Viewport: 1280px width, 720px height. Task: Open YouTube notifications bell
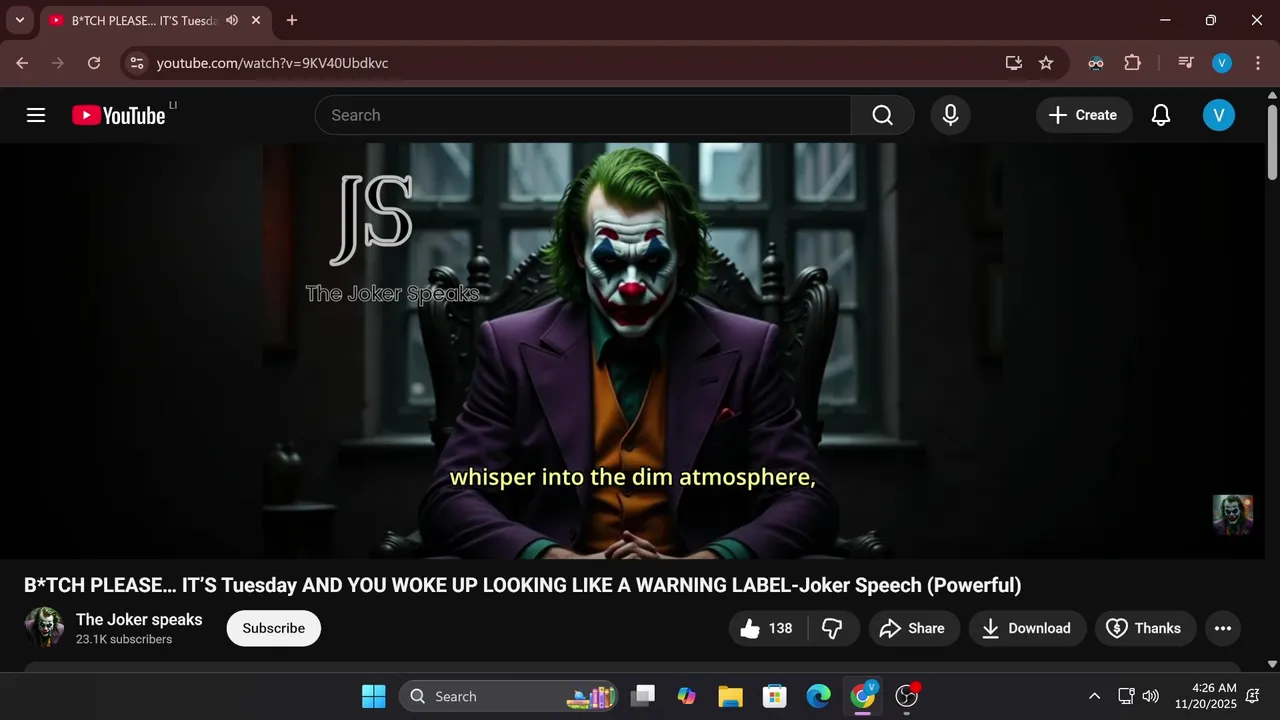1161,115
